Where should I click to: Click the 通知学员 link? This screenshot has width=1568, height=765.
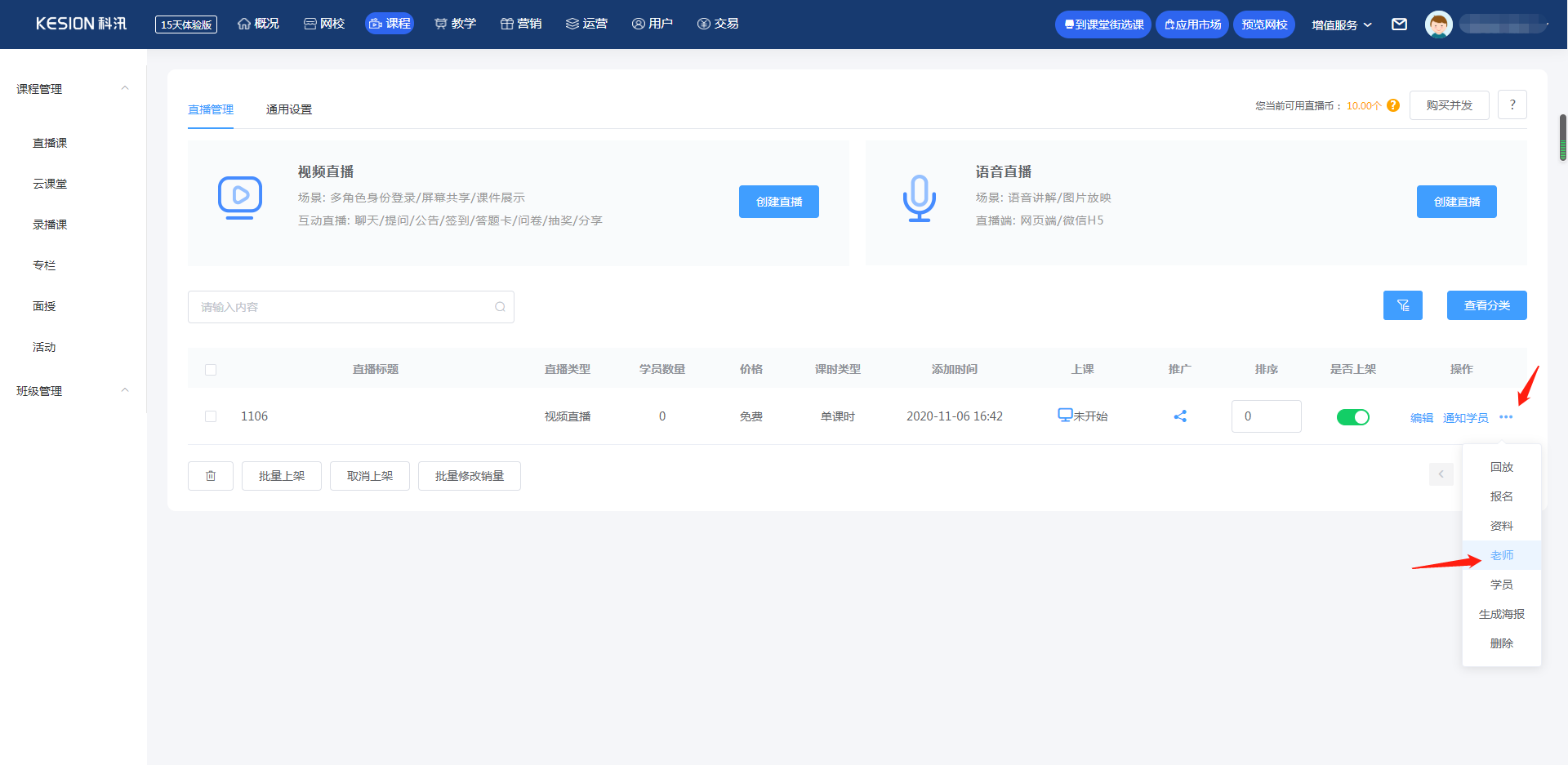click(1466, 418)
